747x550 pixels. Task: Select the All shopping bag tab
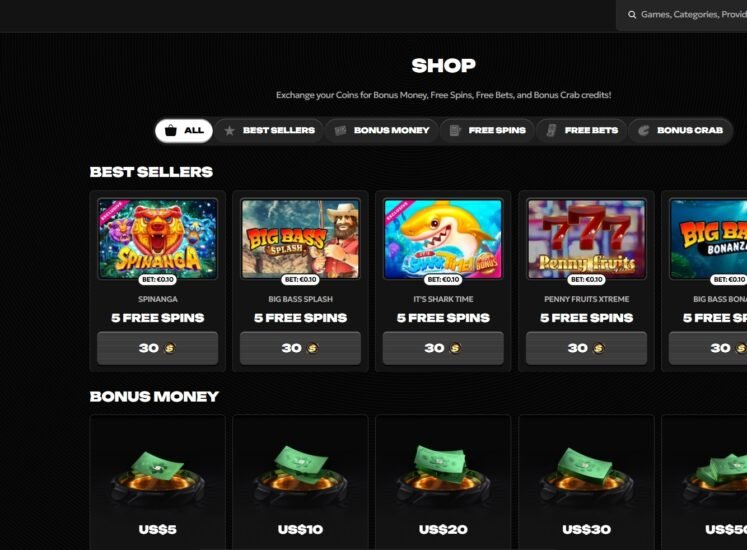coord(184,131)
